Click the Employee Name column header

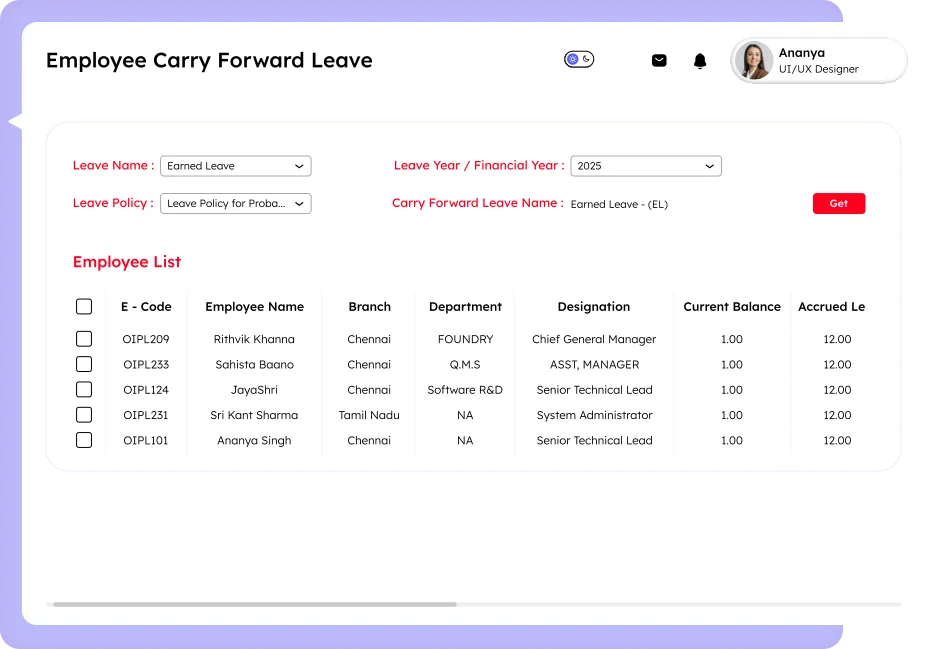254,306
